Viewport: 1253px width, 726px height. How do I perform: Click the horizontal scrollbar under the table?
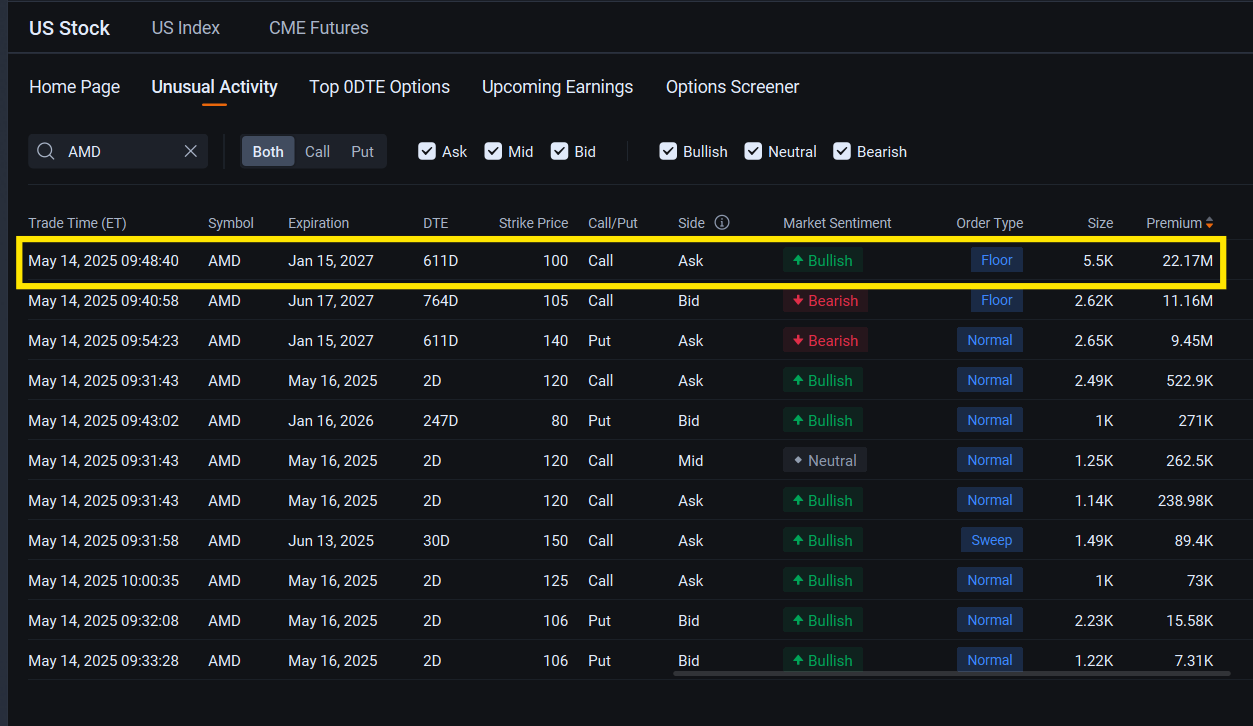(951, 673)
